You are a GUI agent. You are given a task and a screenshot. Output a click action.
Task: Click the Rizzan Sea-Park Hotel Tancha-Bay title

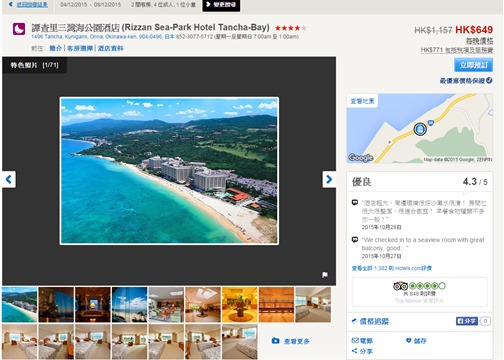150,27
